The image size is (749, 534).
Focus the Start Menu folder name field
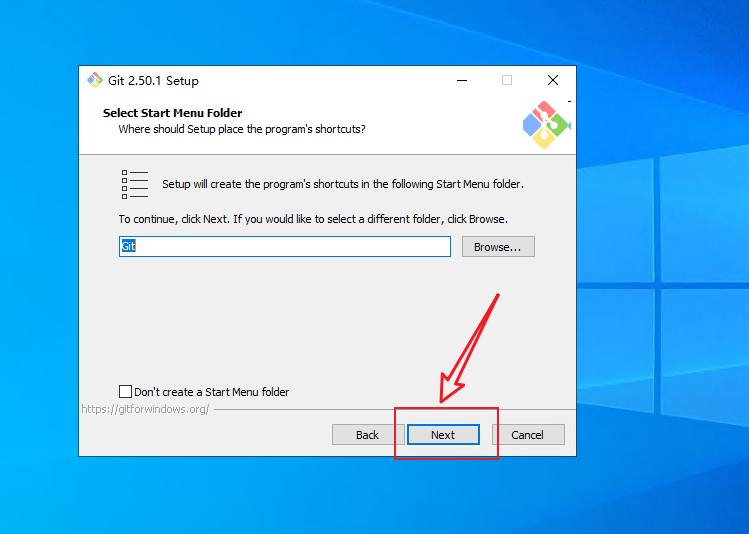point(285,246)
